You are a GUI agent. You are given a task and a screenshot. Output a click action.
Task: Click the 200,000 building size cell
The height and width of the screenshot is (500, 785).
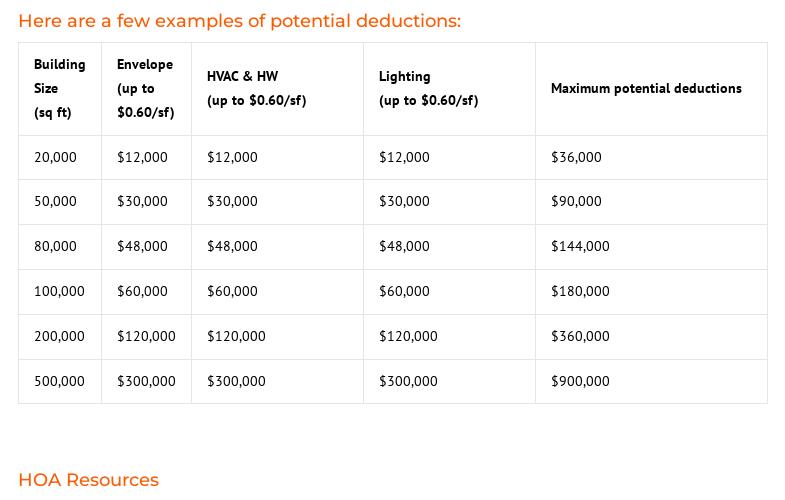pos(60,336)
